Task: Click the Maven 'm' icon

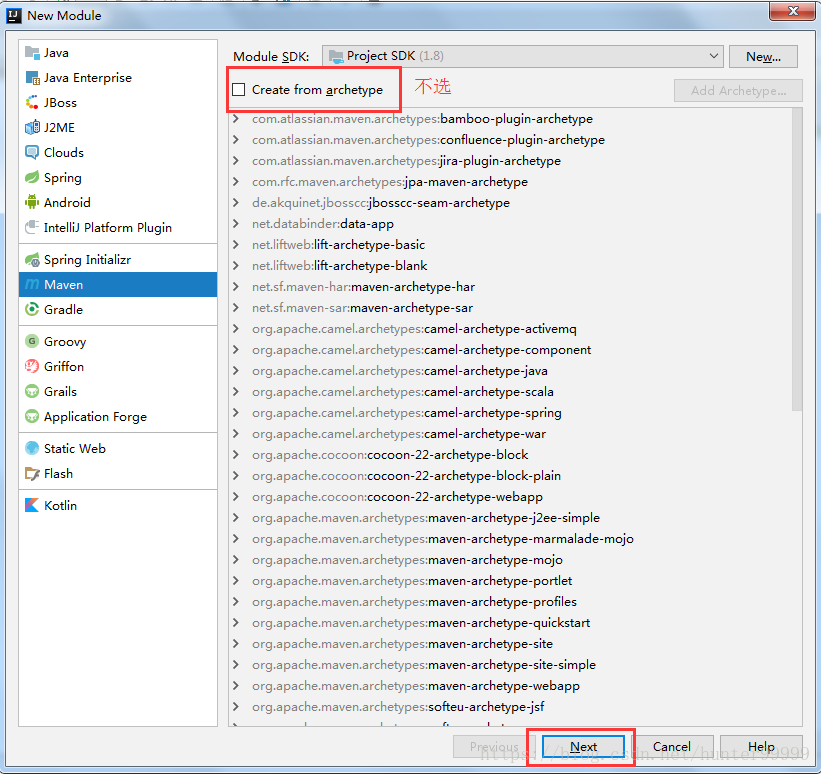Action: pos(32,284)
